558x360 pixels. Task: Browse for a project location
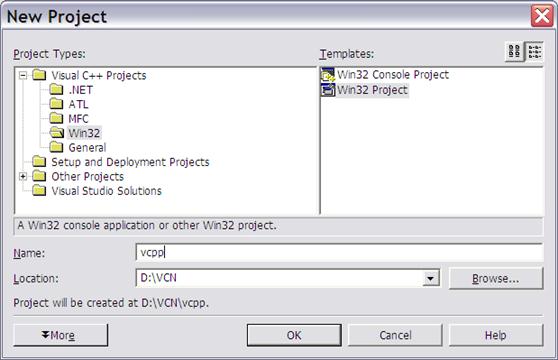pos(496,278)
